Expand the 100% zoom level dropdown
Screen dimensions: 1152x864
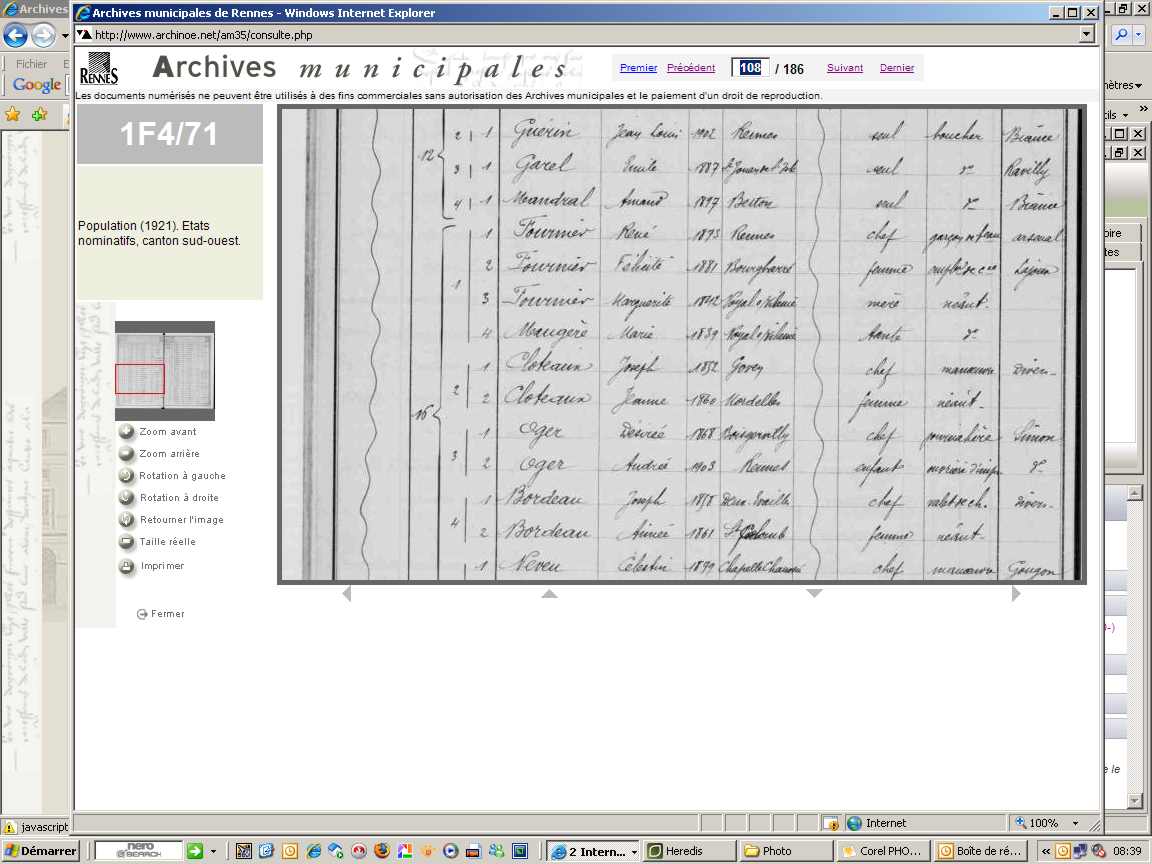pyautogui.click(x=1075, y=823)
